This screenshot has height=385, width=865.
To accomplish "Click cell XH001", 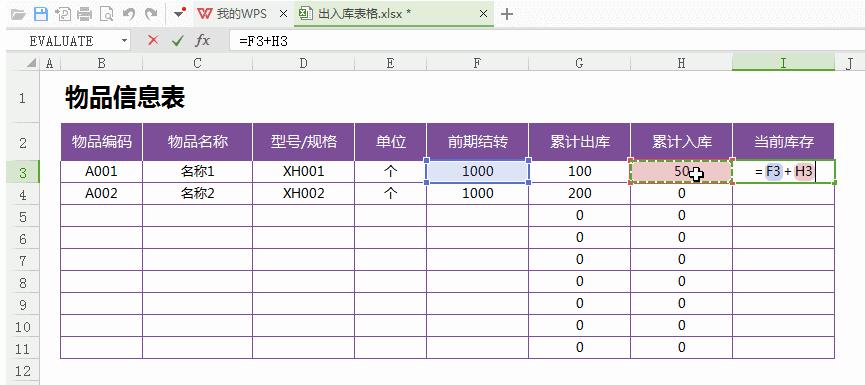I will coord(303,172).
